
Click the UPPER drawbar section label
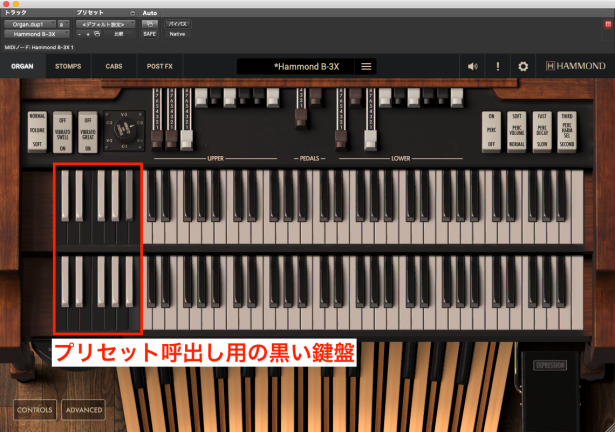[215, 159]
